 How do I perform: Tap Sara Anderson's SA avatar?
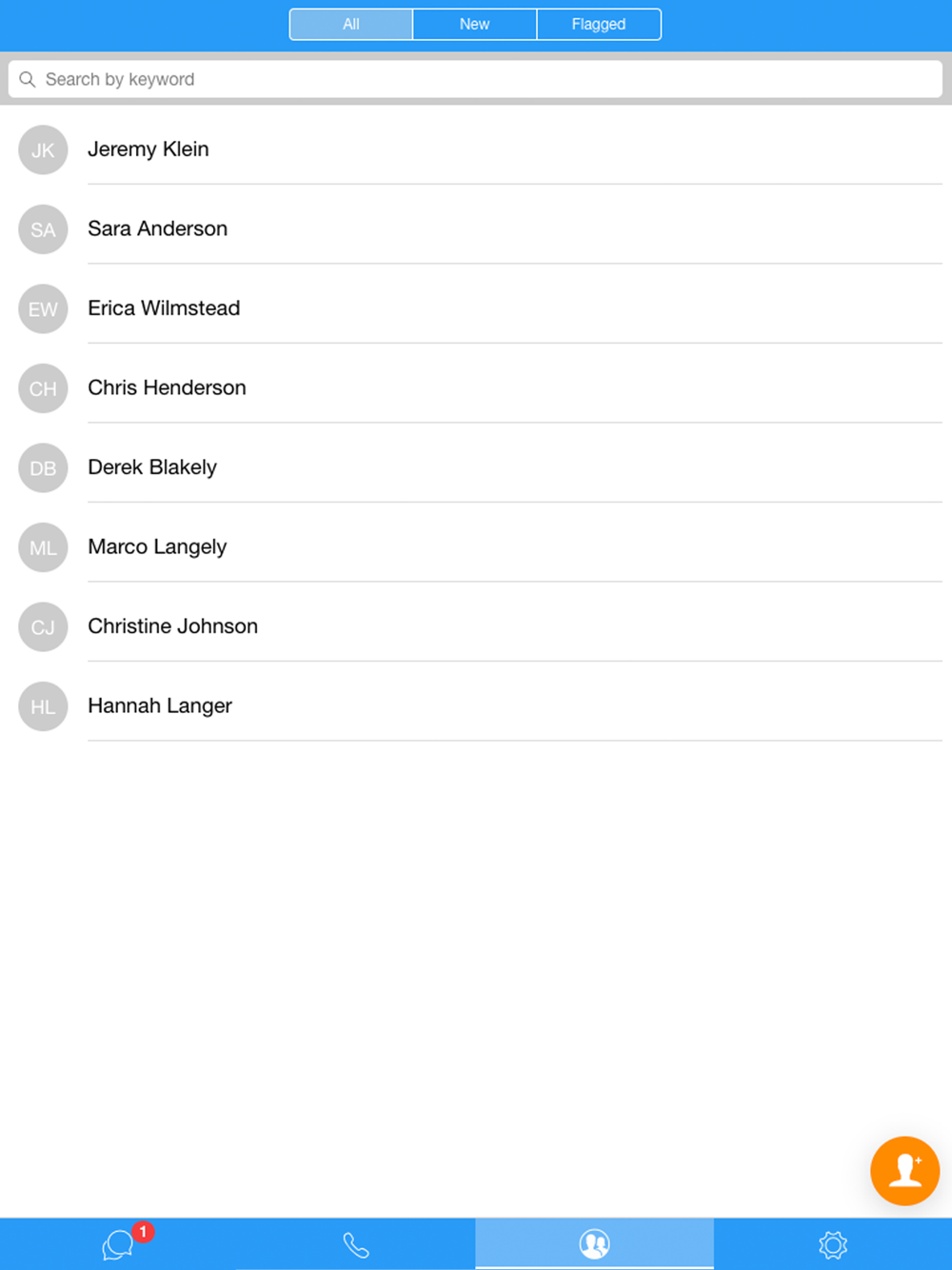(x=43, y=229)
